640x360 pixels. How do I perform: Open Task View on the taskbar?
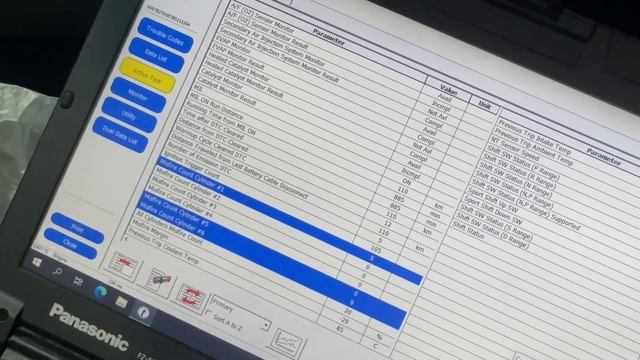(78, 280)
